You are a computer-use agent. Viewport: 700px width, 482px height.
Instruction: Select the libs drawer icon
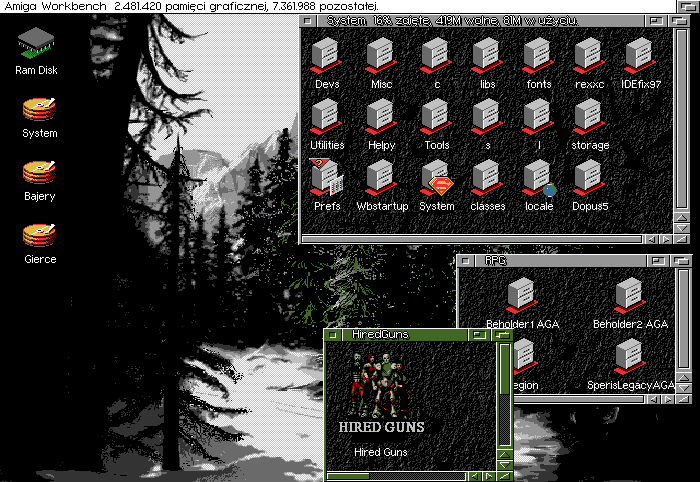[x=487, y=63]
